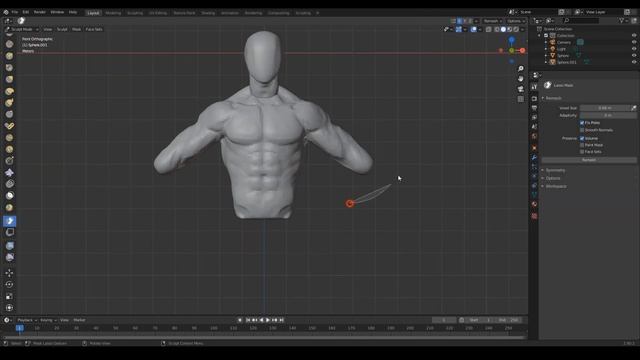
Task: Click the viewport zoom magnifier icon
Action: tap(520, 69)
